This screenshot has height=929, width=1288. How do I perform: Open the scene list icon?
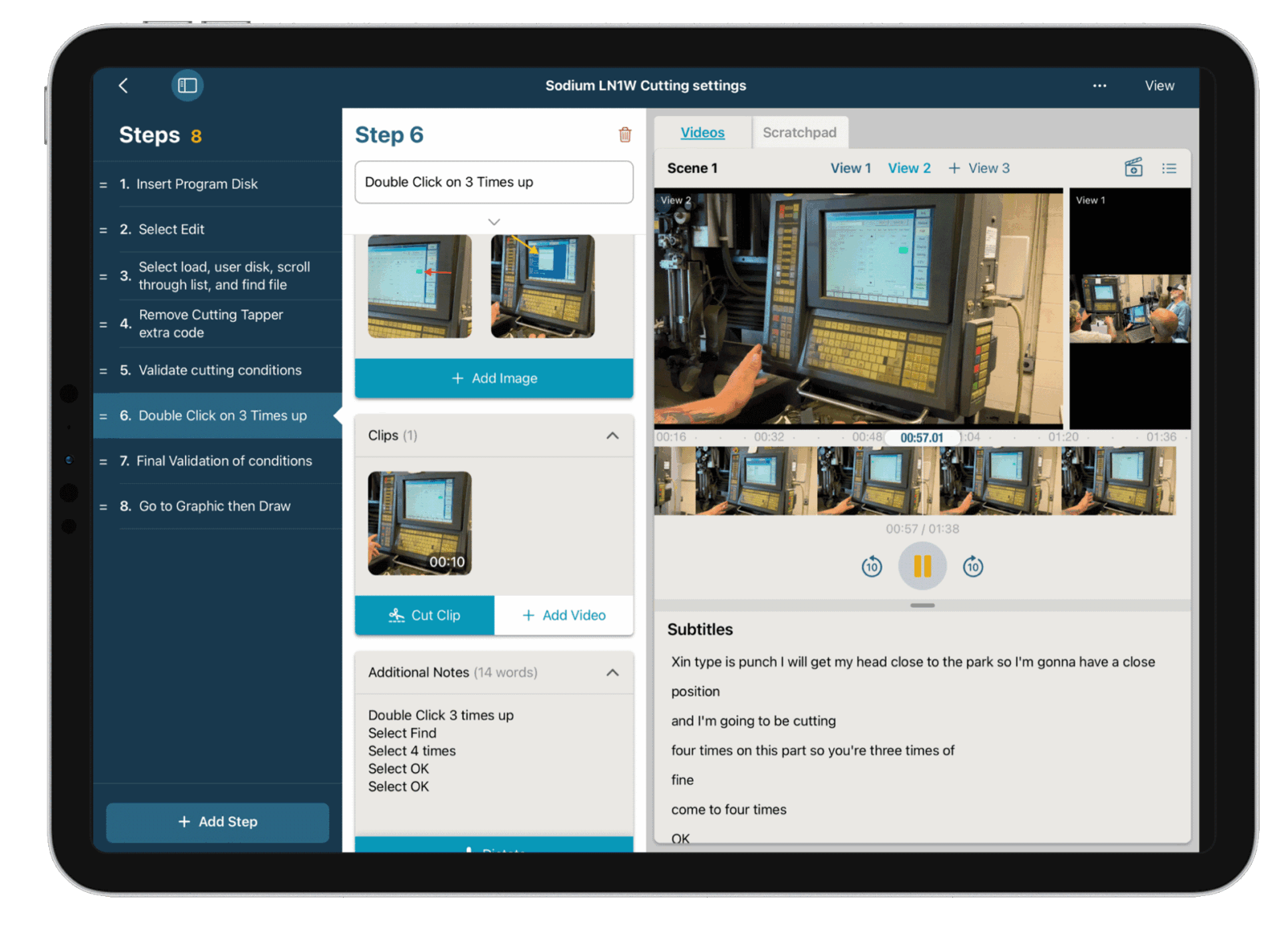[1169, 167]
